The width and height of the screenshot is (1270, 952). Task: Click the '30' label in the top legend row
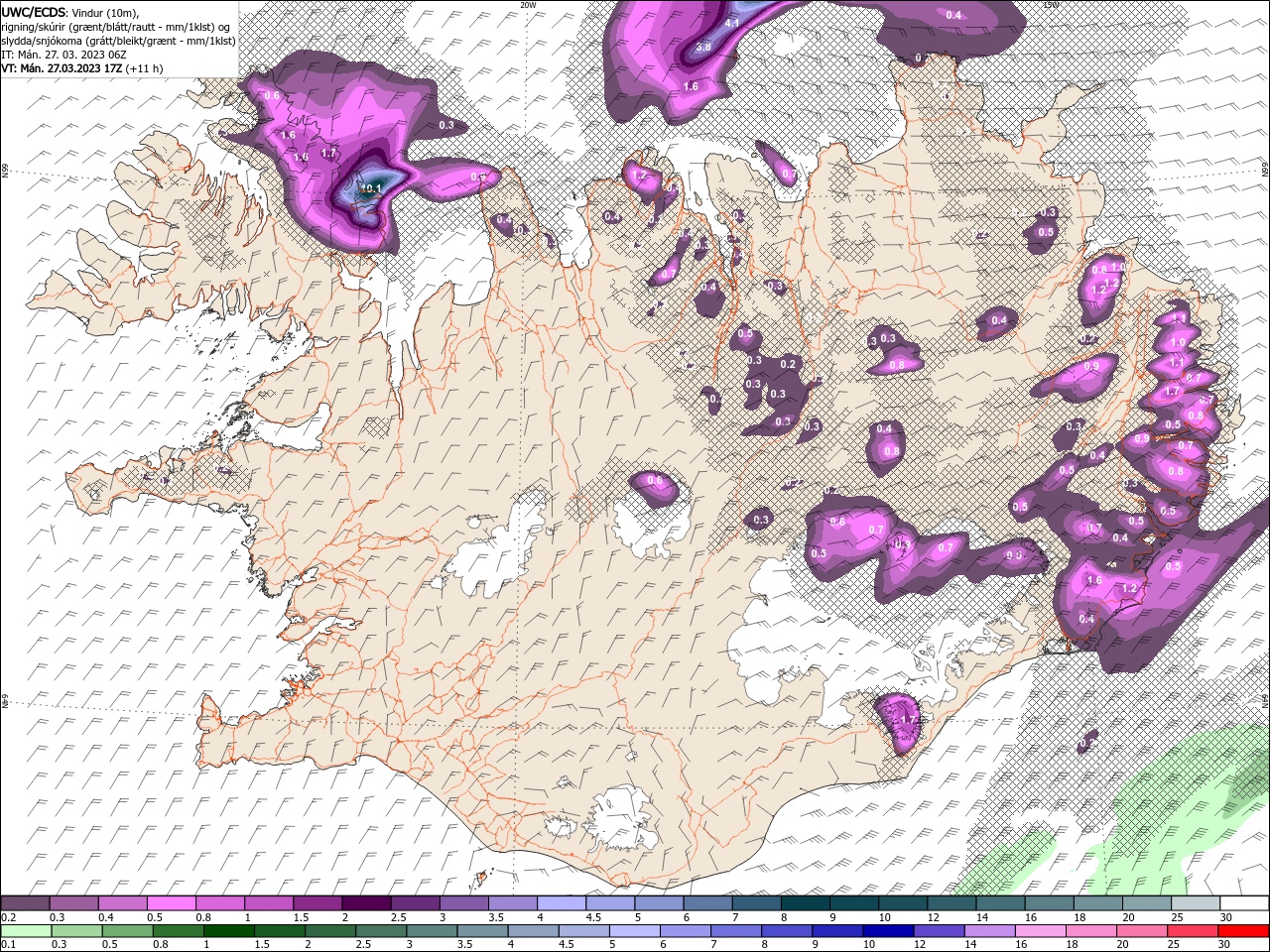(1226, 917)
